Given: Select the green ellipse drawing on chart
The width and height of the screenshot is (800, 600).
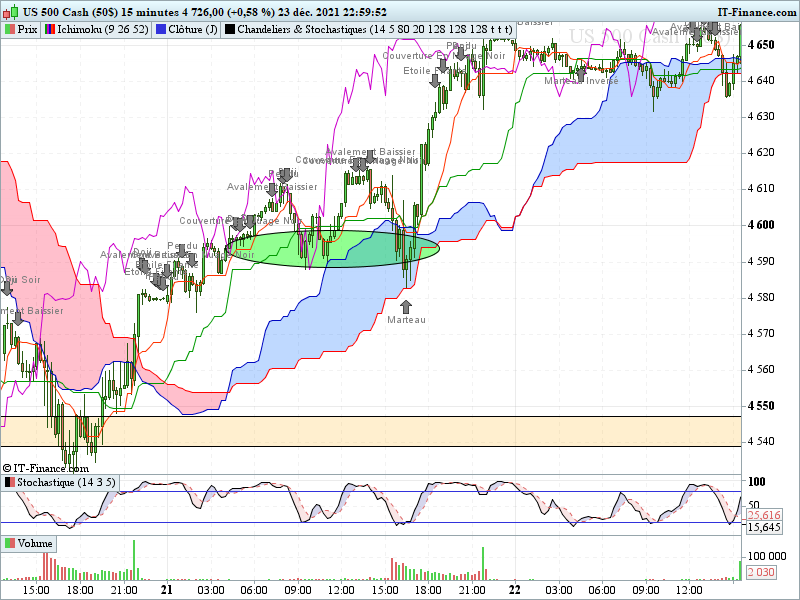Looking at the screenshot, I should (332, 249).
